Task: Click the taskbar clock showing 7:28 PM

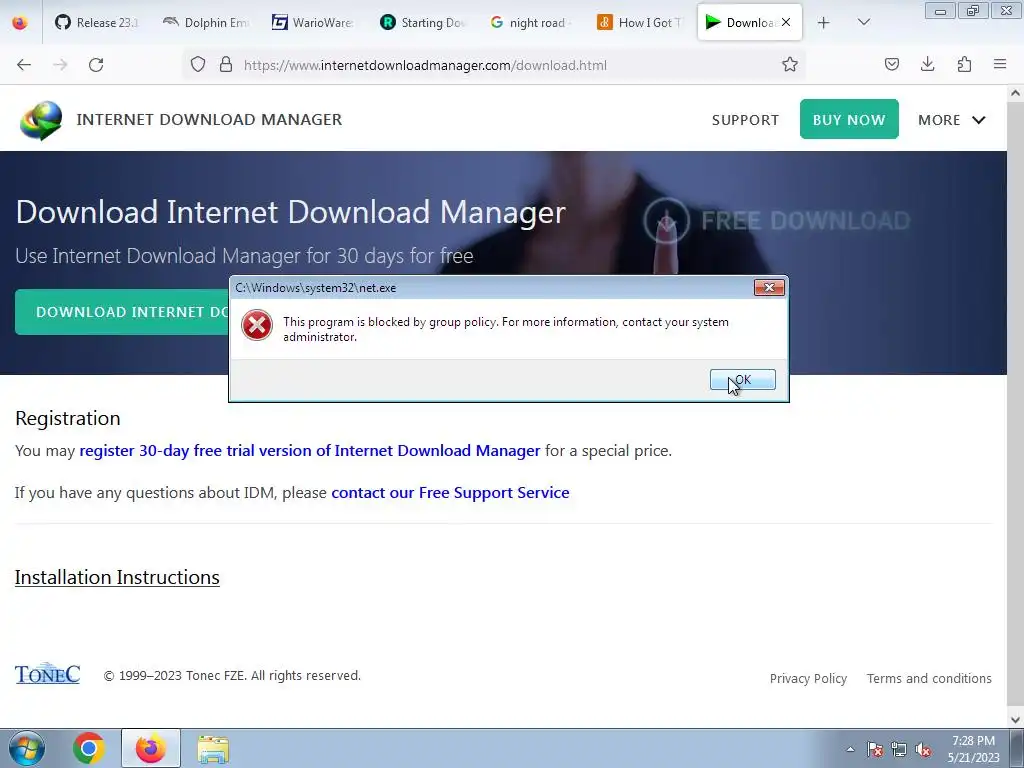Action: click(973, 749)
